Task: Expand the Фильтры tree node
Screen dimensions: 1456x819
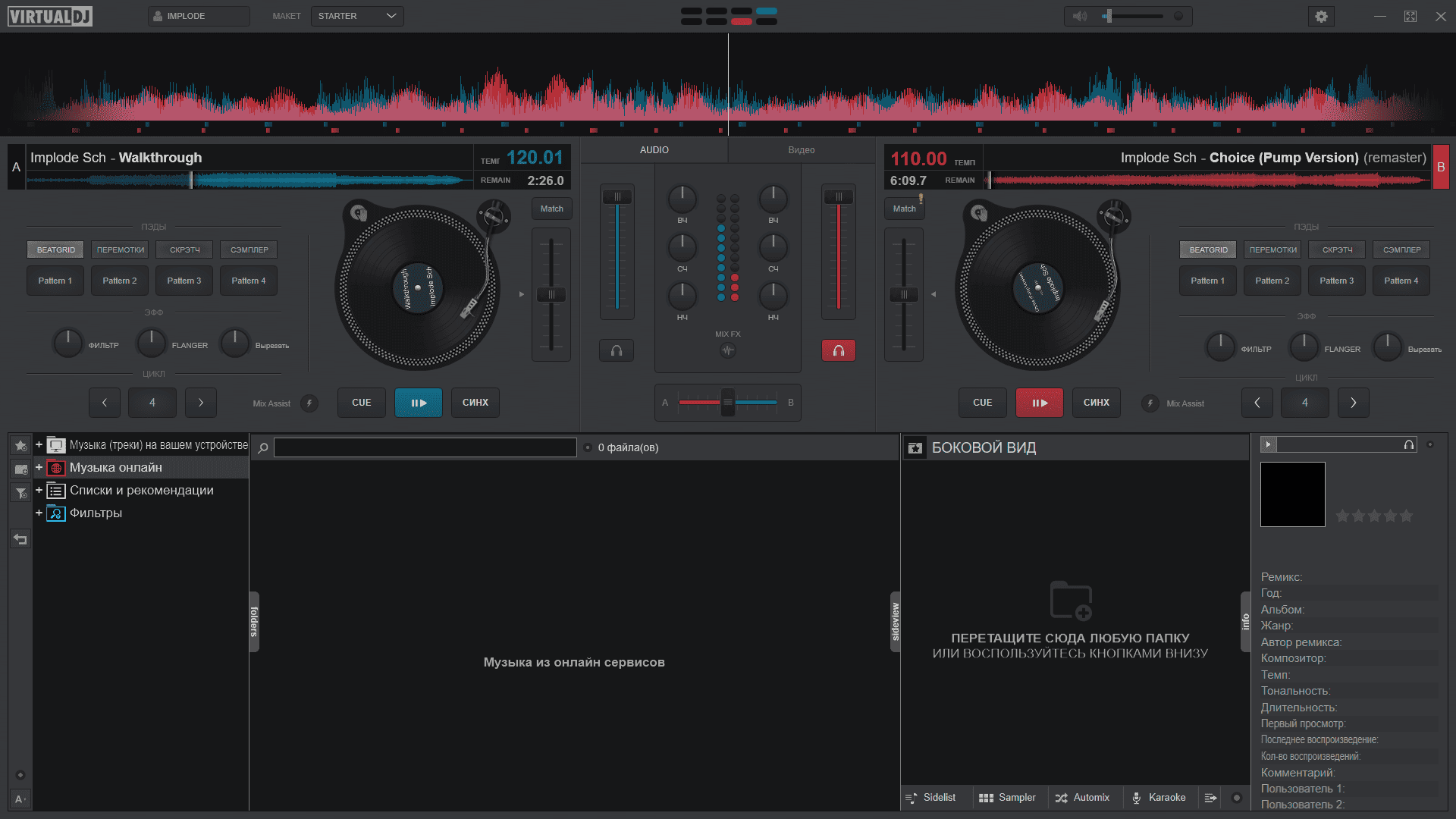Action: [x=39, y=513]
